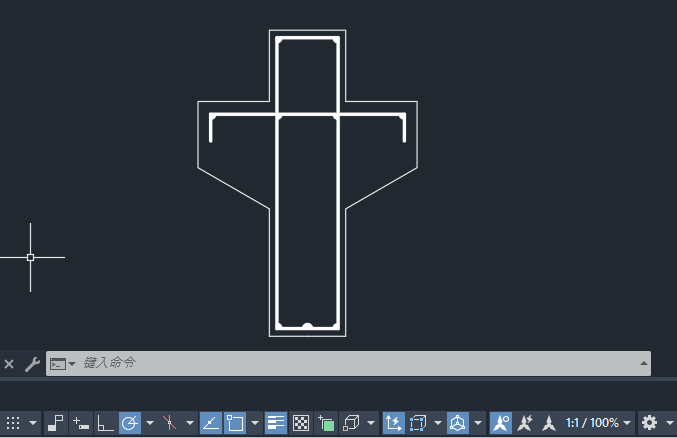Toggle the snap mode grid dots icon
The image size is (677, 438).
click(x=13, y=423)
